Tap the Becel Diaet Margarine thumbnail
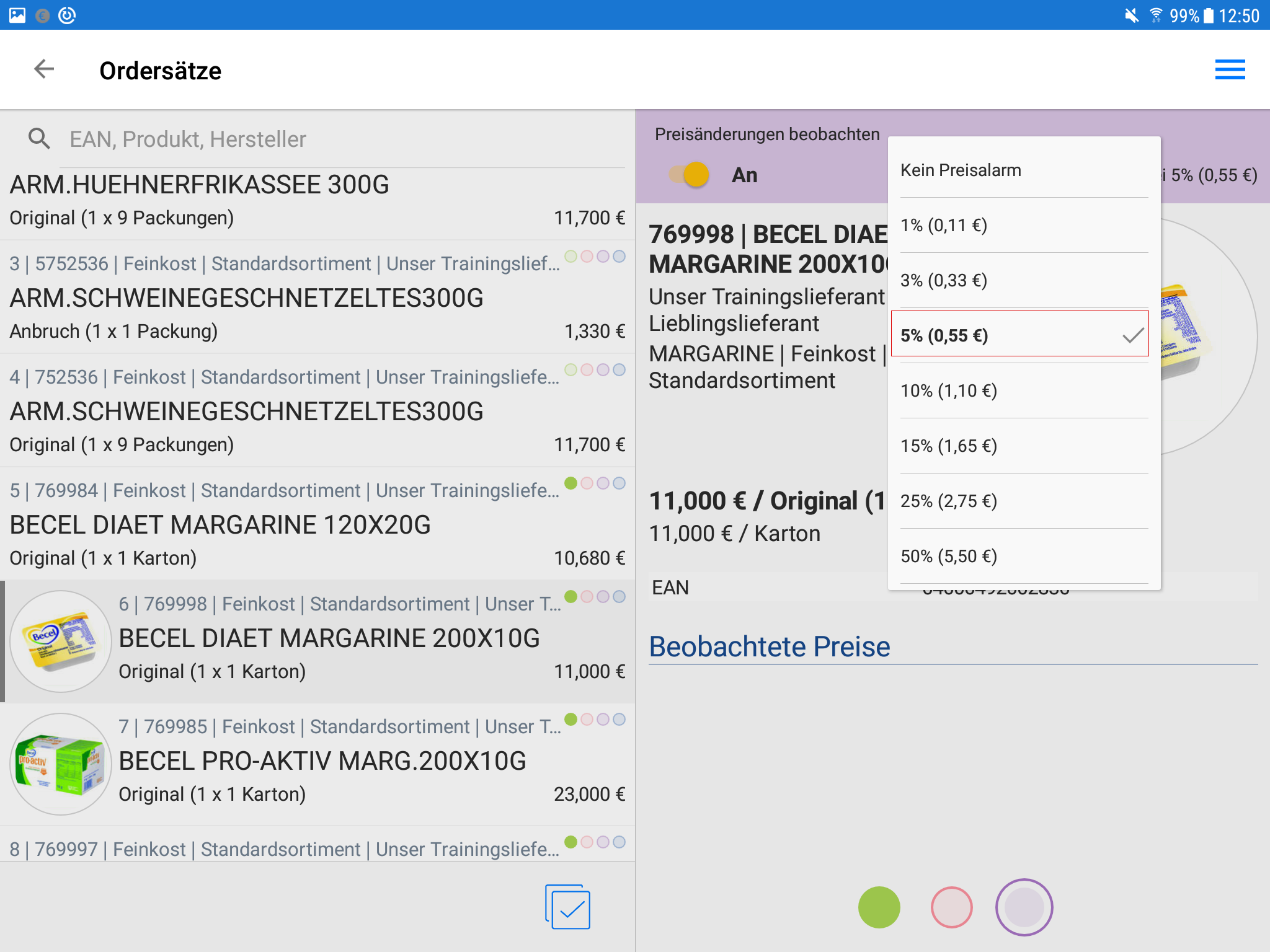1270x952 pixels. tap(60, 641)
